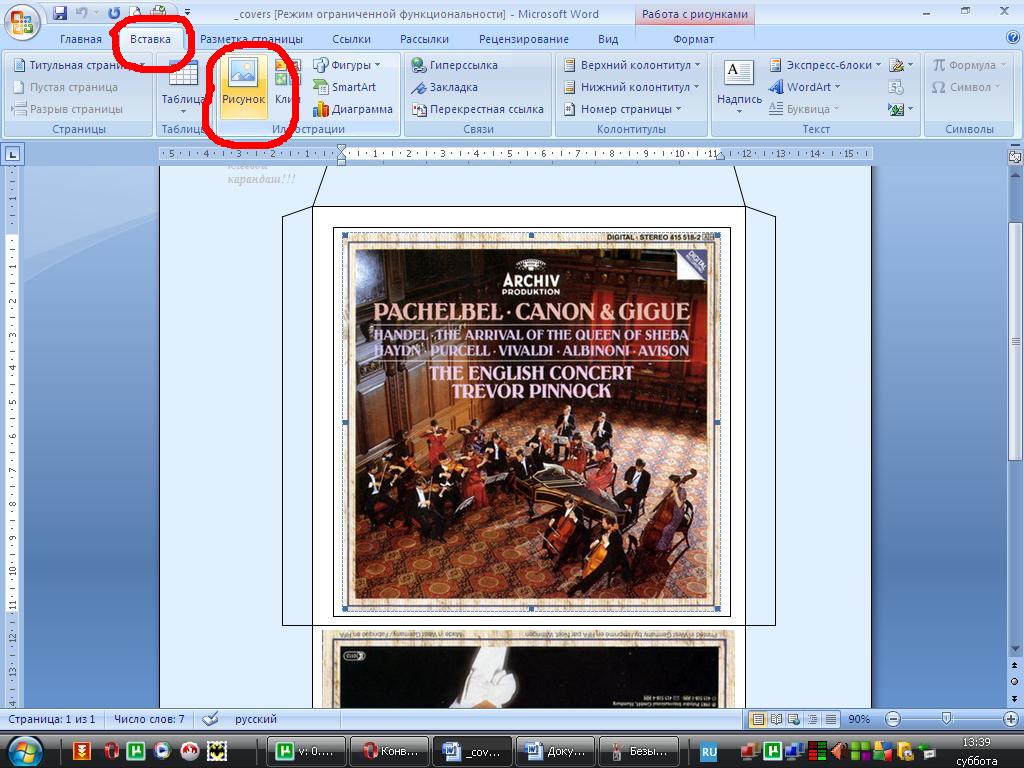Open quick access toolbar customize arrow
The width and height of the screenshot is (1024, 768).
(187, 12)
